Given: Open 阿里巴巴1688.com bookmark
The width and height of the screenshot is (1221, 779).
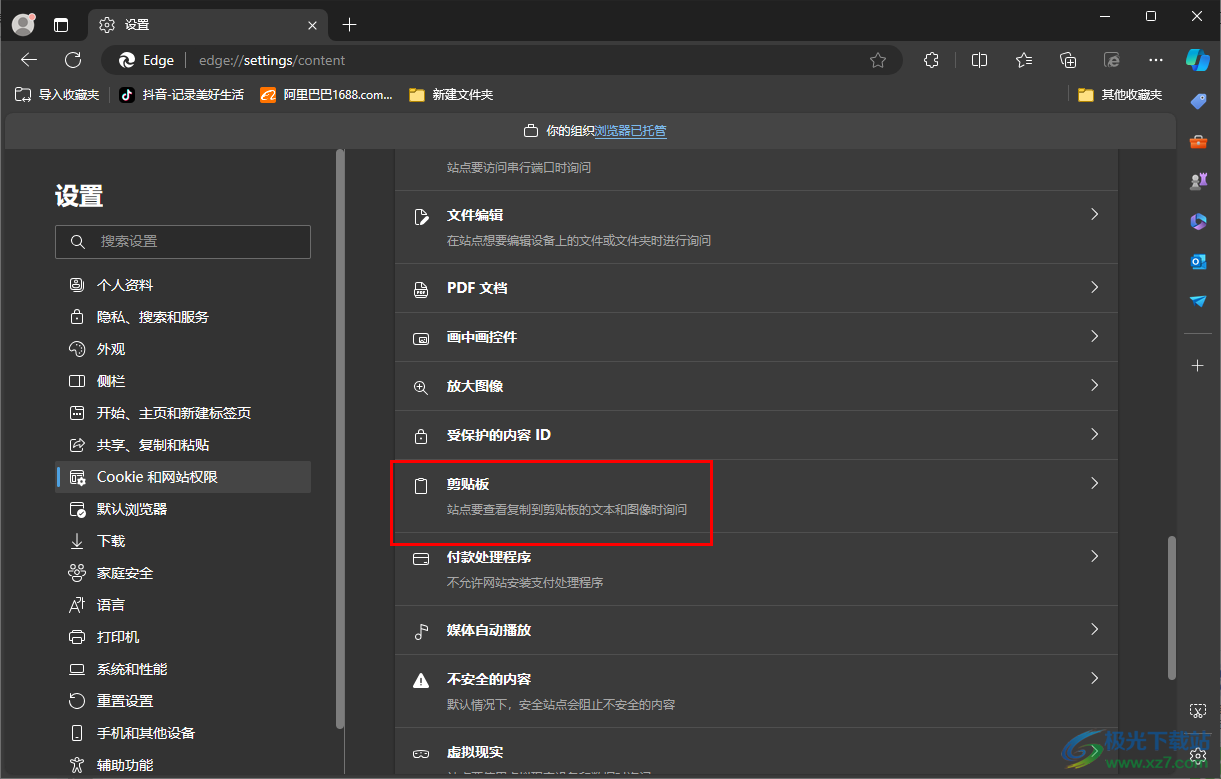Looking at the screenshot, I should [326, 95].
